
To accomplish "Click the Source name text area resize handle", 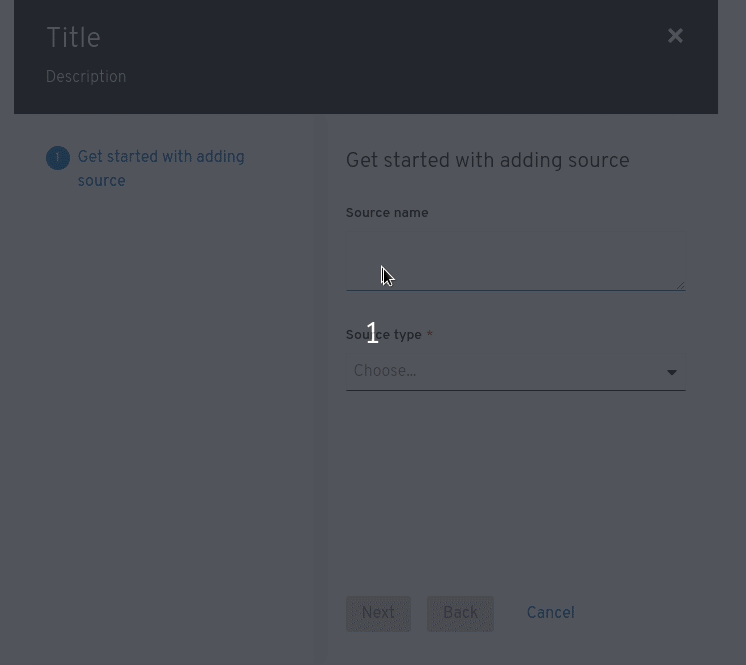I will pyautogui.click(x=680, y=285).
